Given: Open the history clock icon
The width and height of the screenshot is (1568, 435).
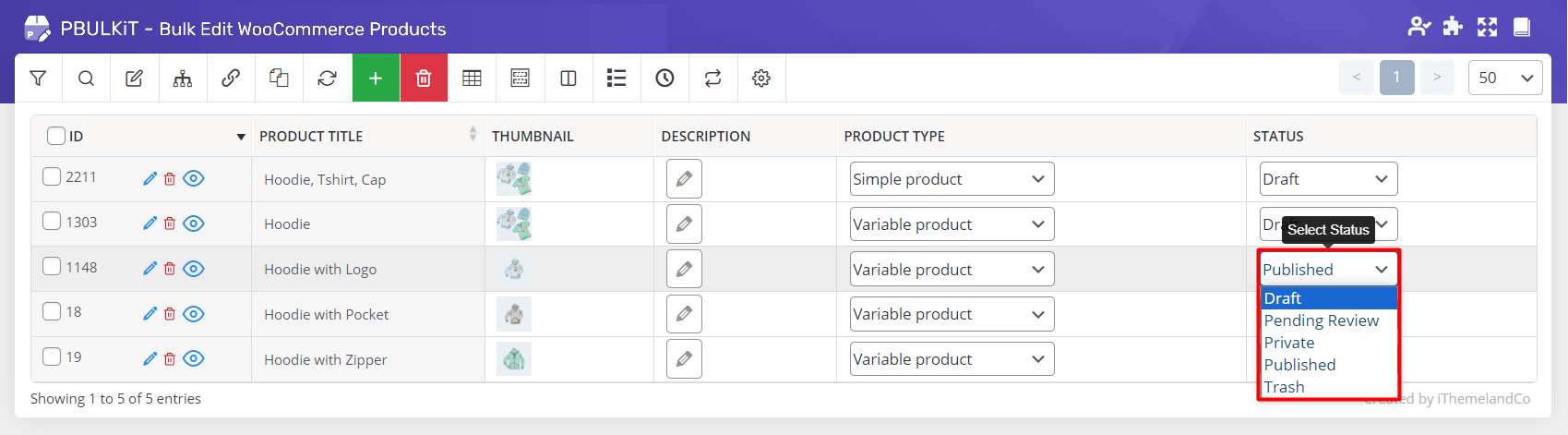Looking at the screenshot, I should [664, 79].
